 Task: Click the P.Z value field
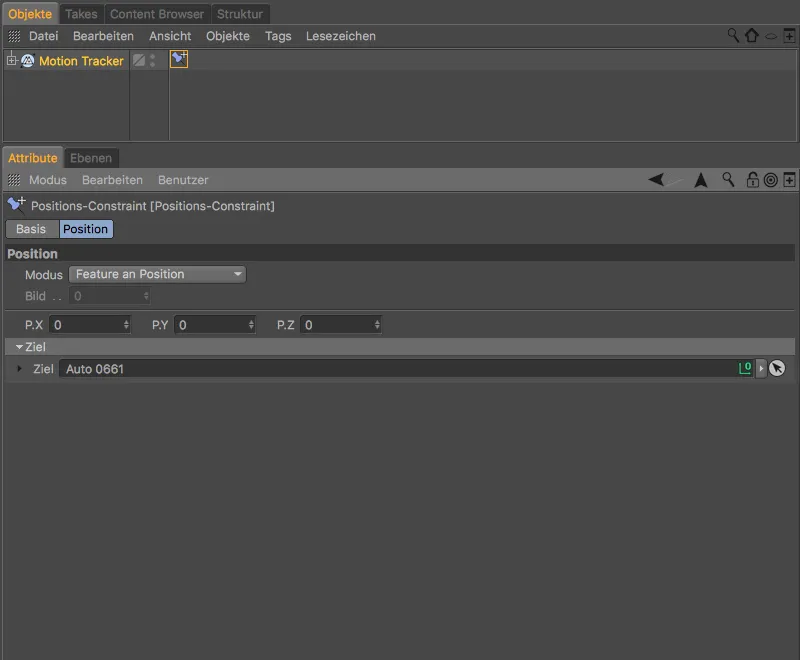(x=341, y=325)
